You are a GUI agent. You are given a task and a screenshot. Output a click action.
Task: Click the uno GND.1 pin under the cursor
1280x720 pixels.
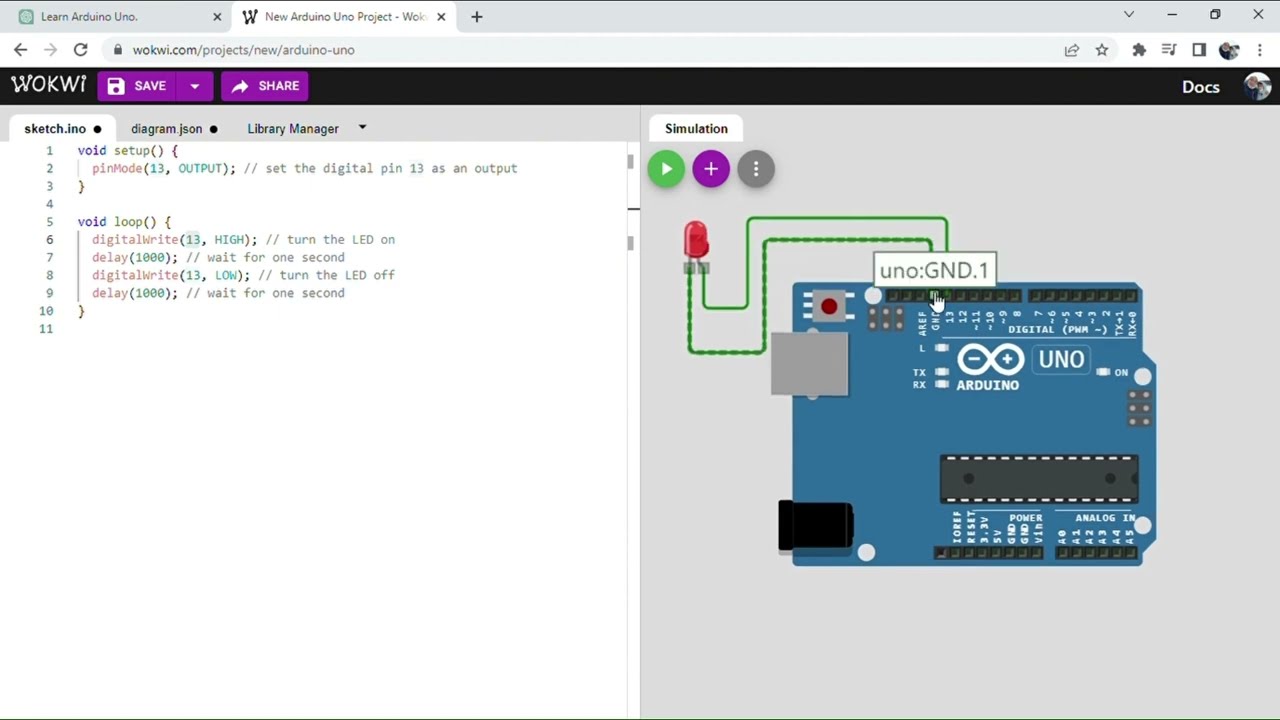click(x=935, y=297)
